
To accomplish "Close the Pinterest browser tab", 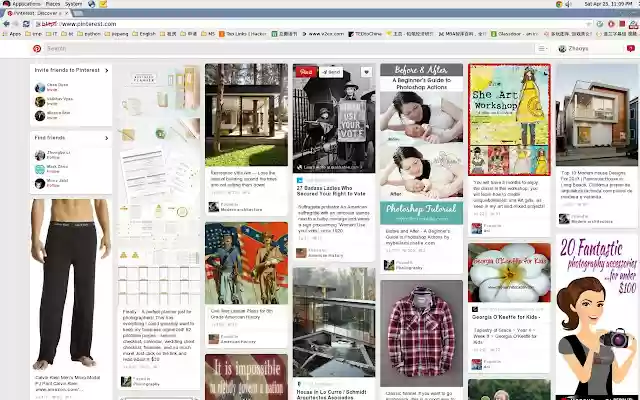I will click(67, 13).
